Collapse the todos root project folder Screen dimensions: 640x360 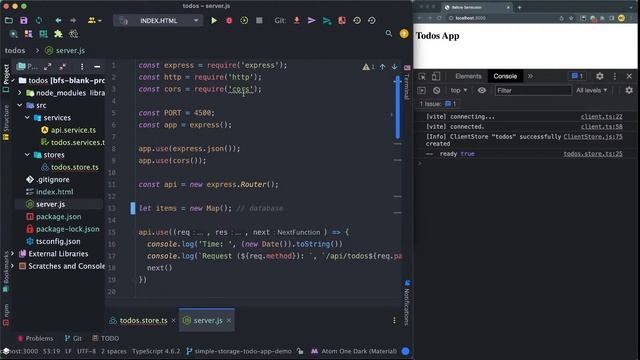coord(13,80)
